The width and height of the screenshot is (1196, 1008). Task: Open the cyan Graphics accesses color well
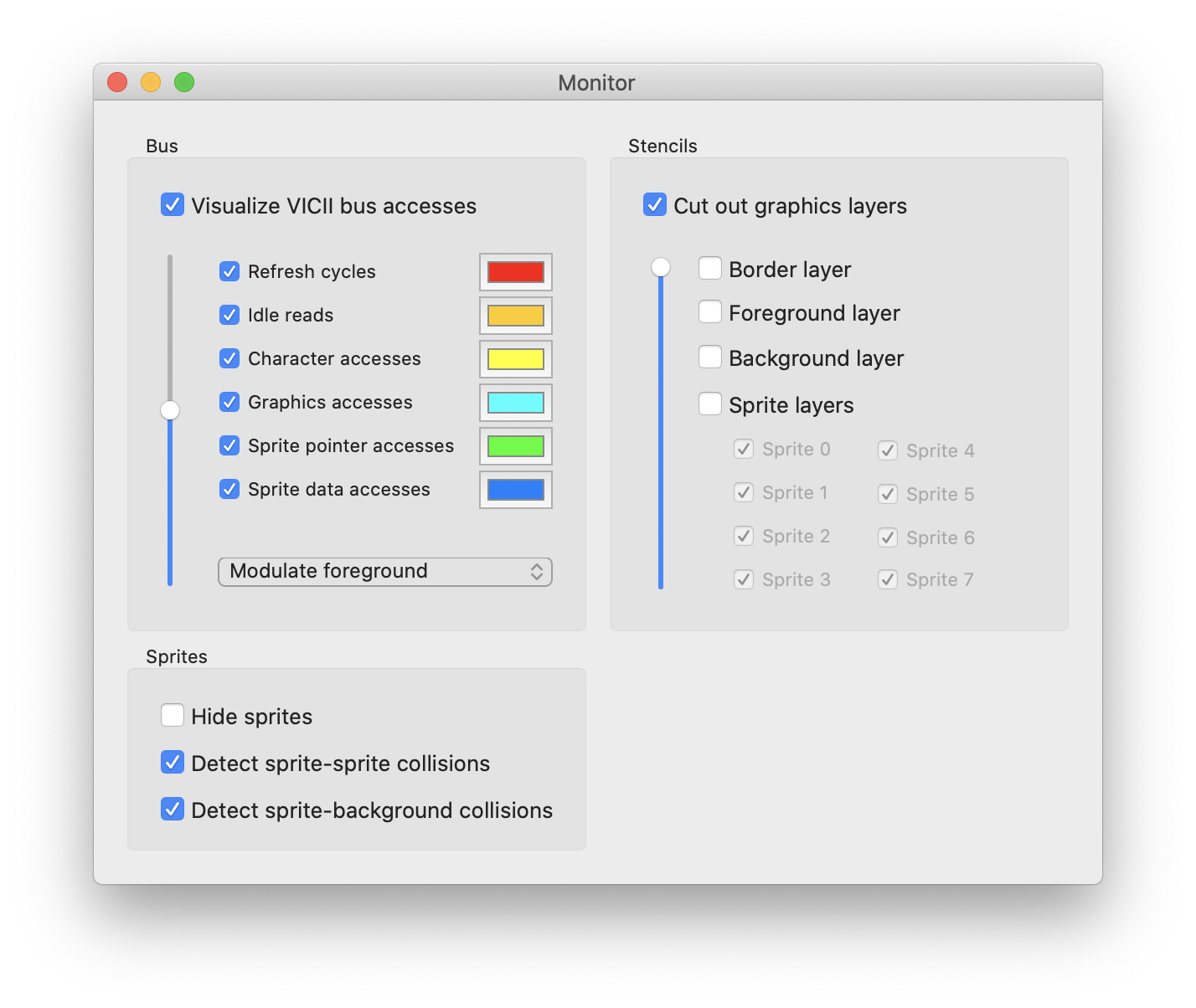coord(516,403)
